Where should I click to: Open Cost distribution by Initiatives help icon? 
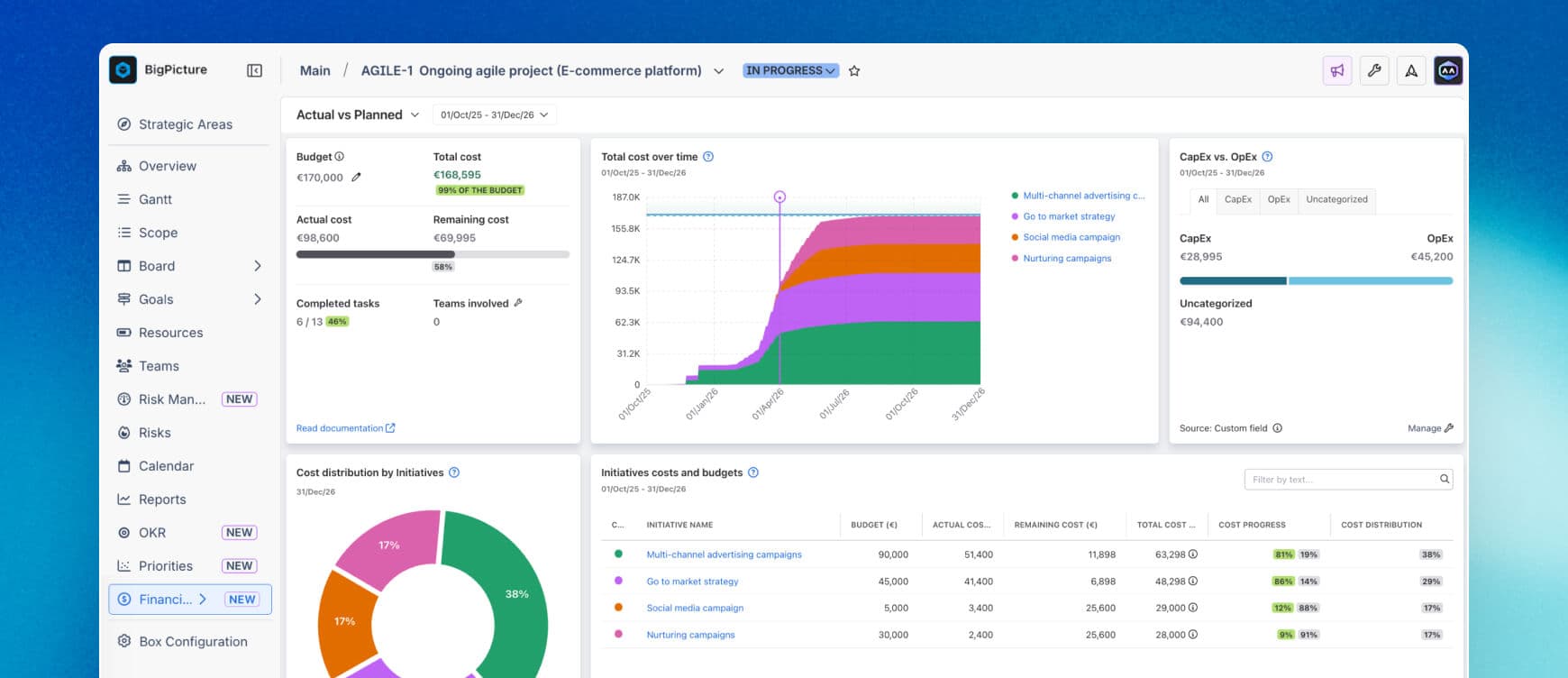[x=454, y=472]
